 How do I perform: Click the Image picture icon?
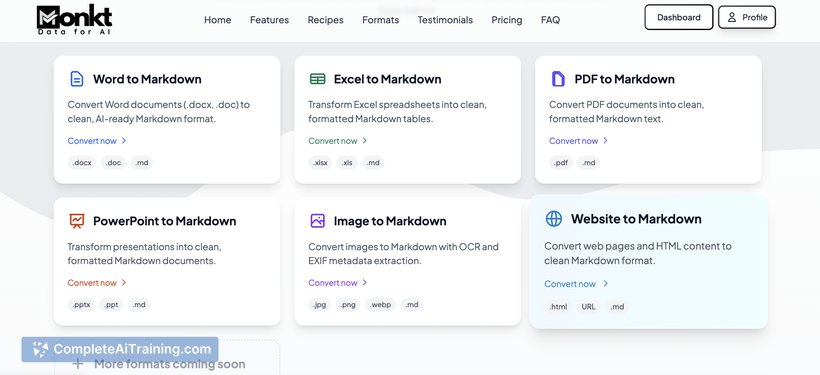tap(317, 221)
